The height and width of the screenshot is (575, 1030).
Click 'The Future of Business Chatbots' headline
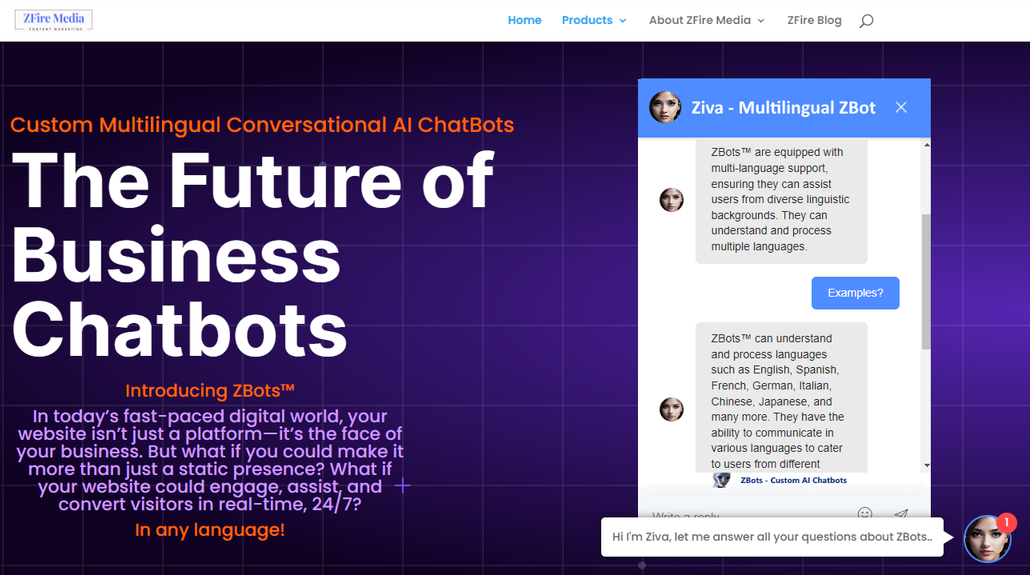(253, 254)
